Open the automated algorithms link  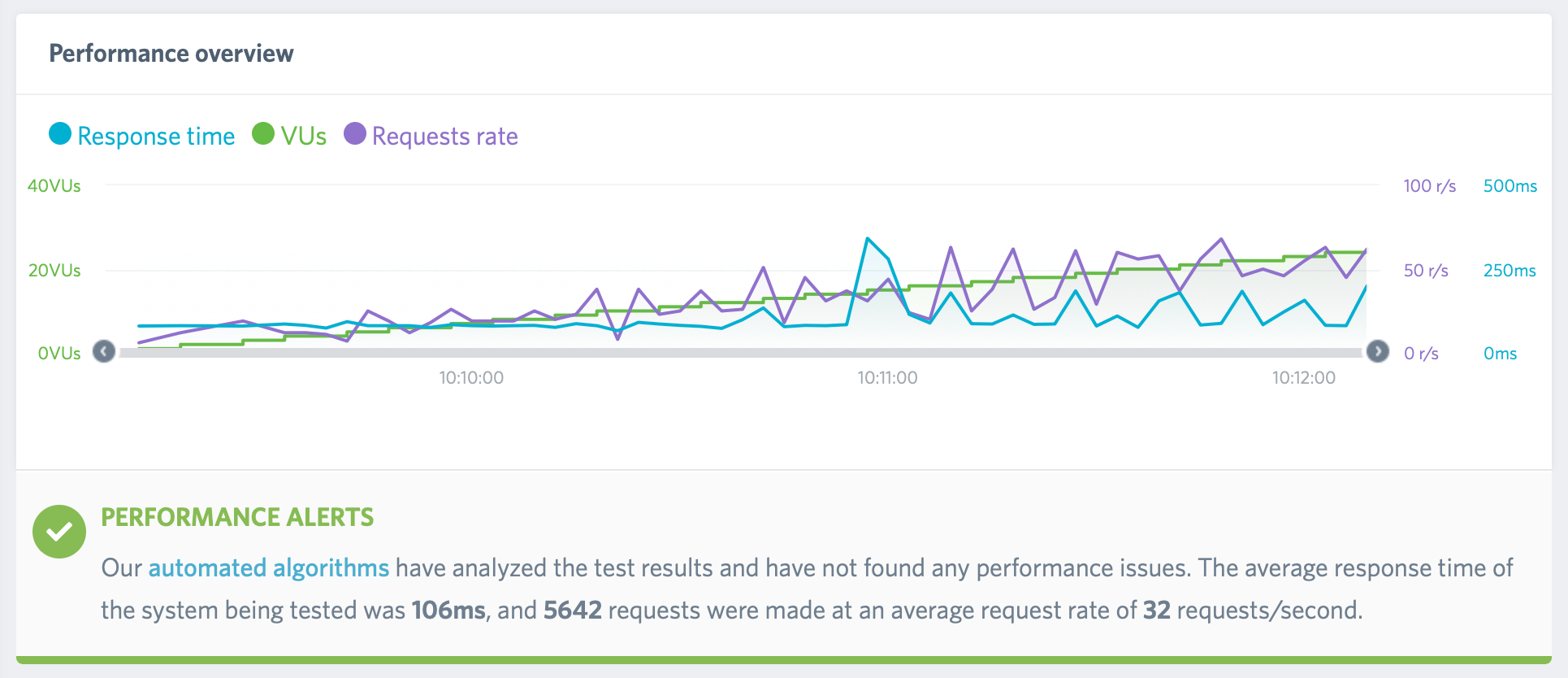pos(268,567)
